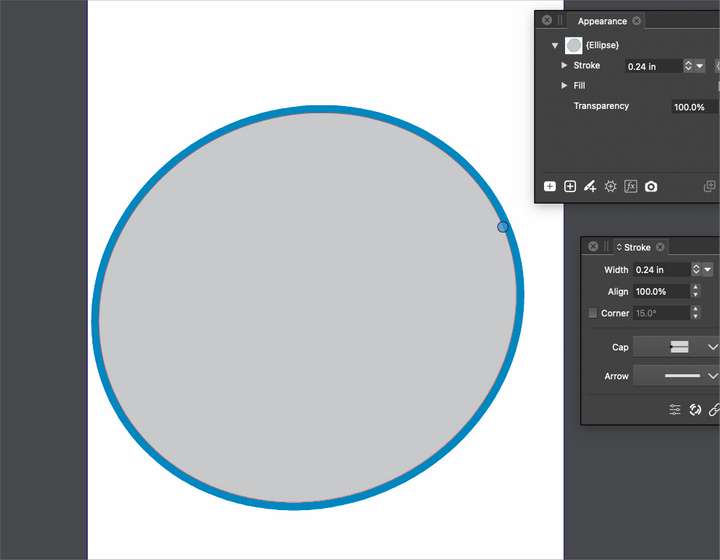Screen dimensions: 720x560
Task: Collapse the {Ellipse} tree item
Action: tap(555, 46)
